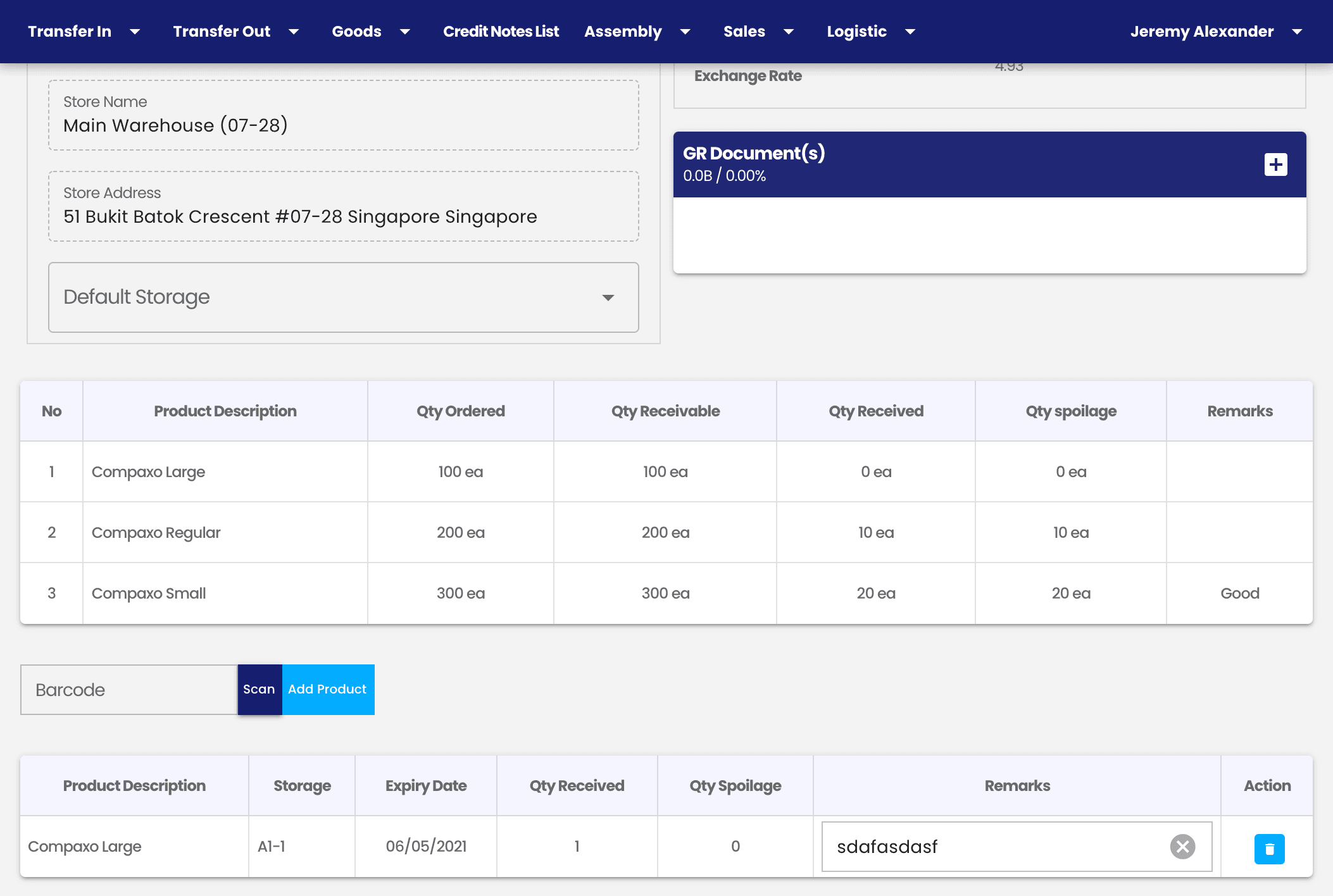Screen dimensions: 1333x896
Task: Clear the sdafasdasf remarks text
Action: click(x=1182, y=847)
